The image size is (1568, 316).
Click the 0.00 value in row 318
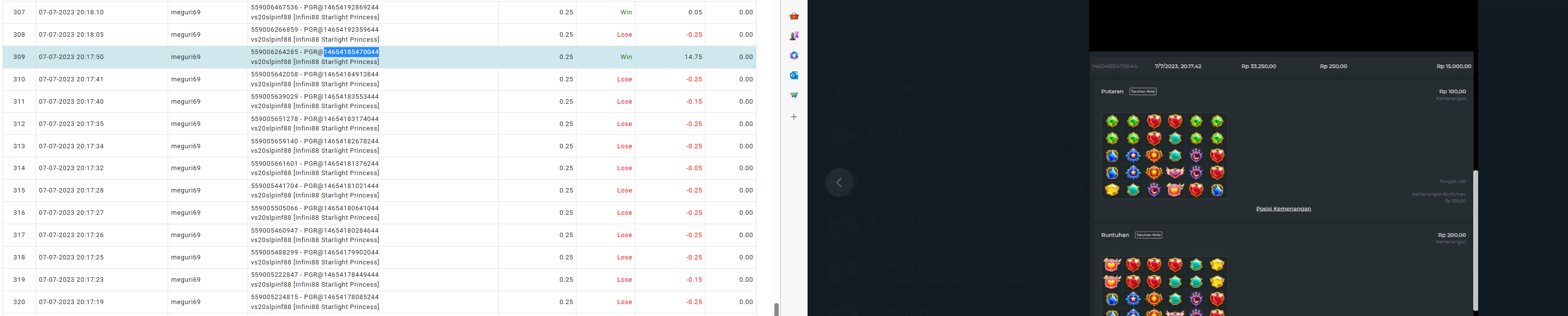[746, 257]
